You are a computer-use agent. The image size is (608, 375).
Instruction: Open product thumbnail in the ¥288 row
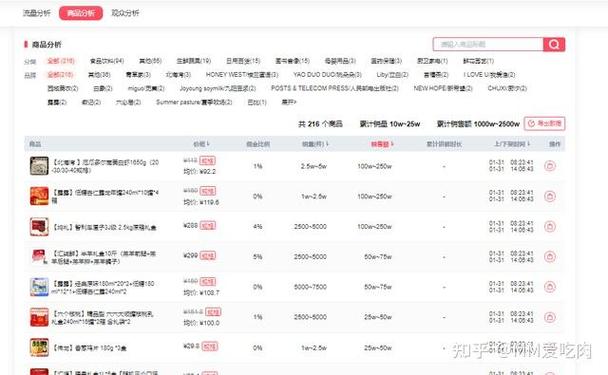point(39,226)
